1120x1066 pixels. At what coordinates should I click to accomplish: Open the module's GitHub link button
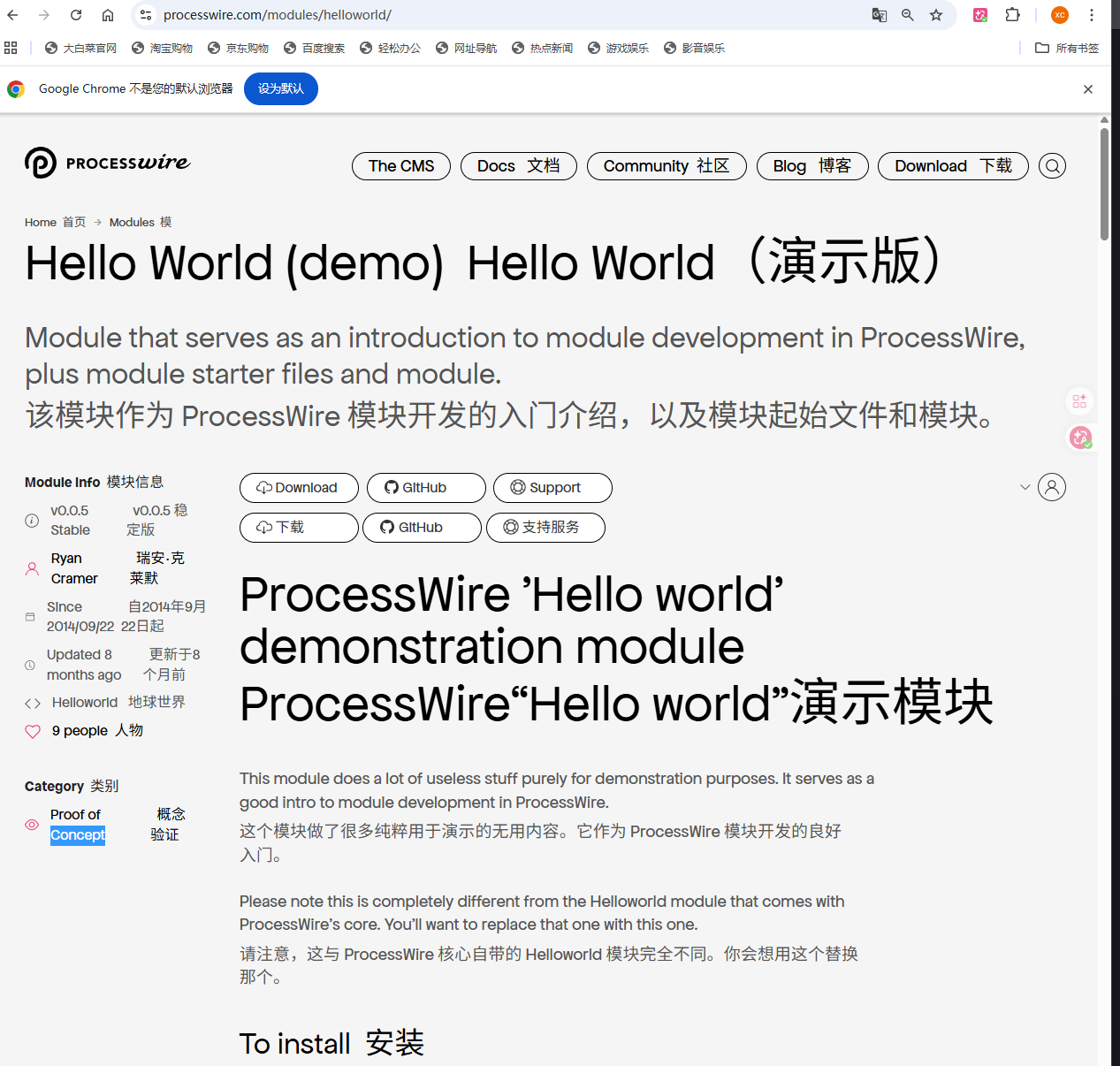click(x=426, y=488)
